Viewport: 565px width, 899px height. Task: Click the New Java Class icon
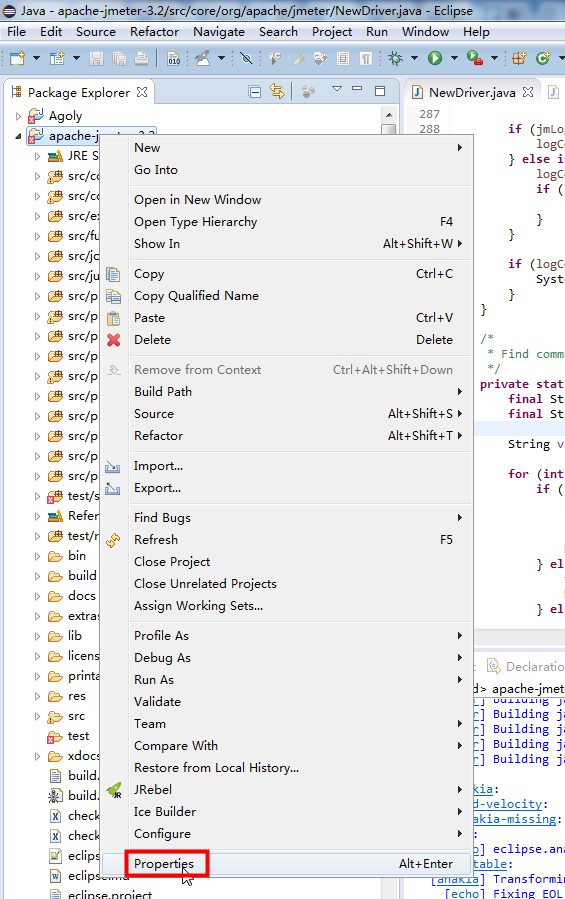point(543,58)
